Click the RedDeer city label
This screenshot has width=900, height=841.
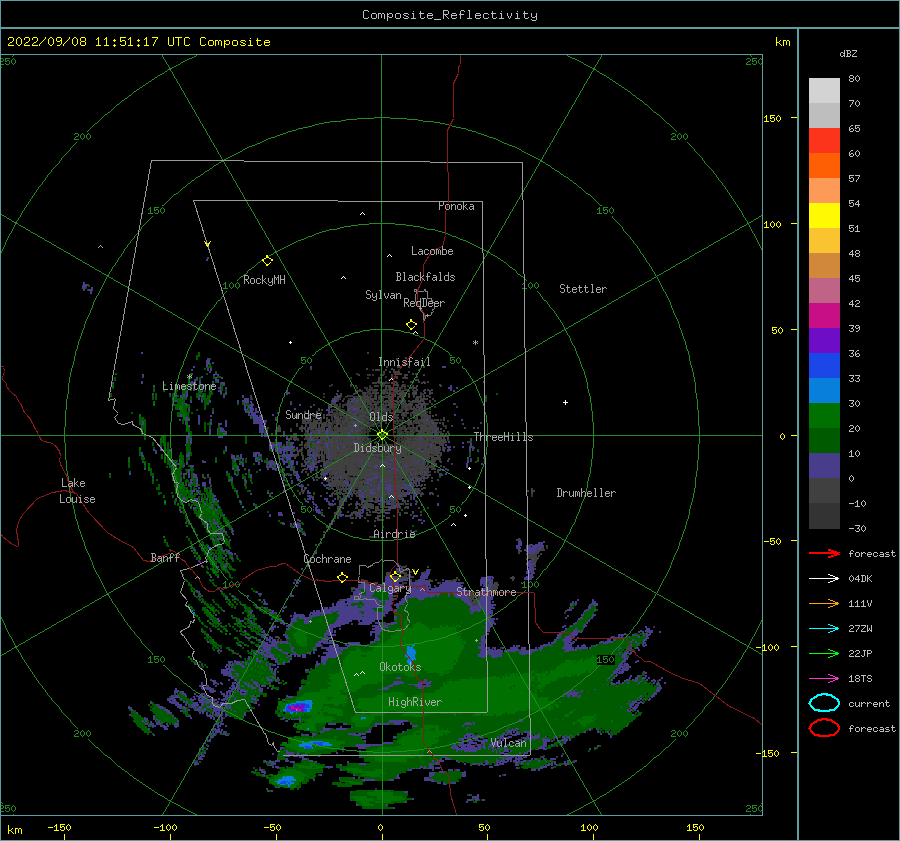(424, 303)
